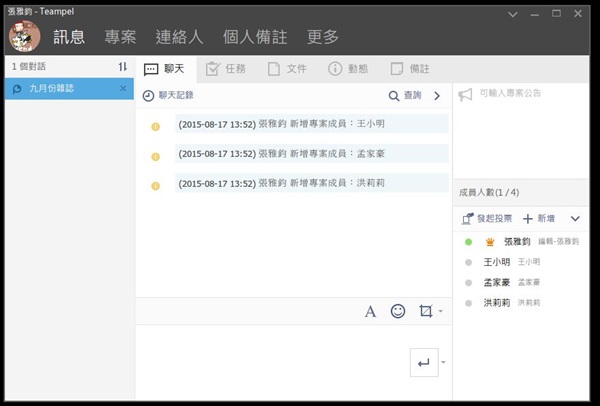Click the announcement megaphone icon
The width and height of the screenshot is (600, 406).
click(465, 95)
